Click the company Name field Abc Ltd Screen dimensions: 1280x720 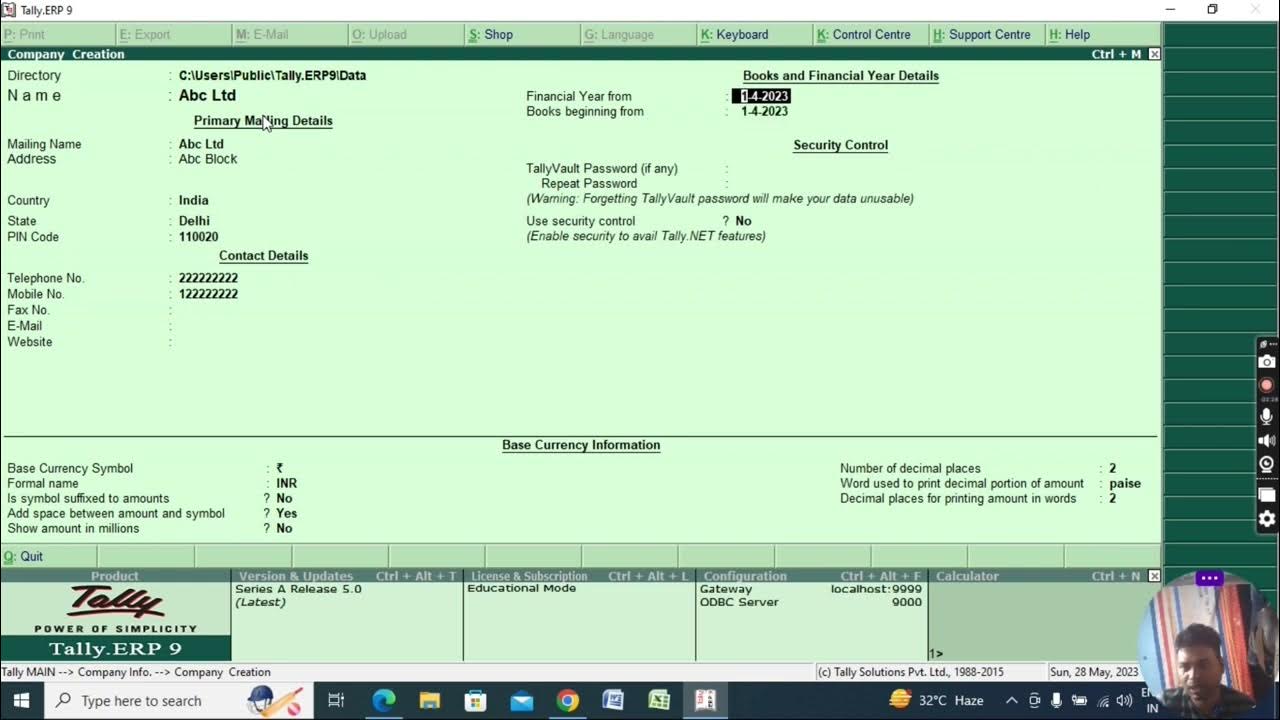pos(207,95)
